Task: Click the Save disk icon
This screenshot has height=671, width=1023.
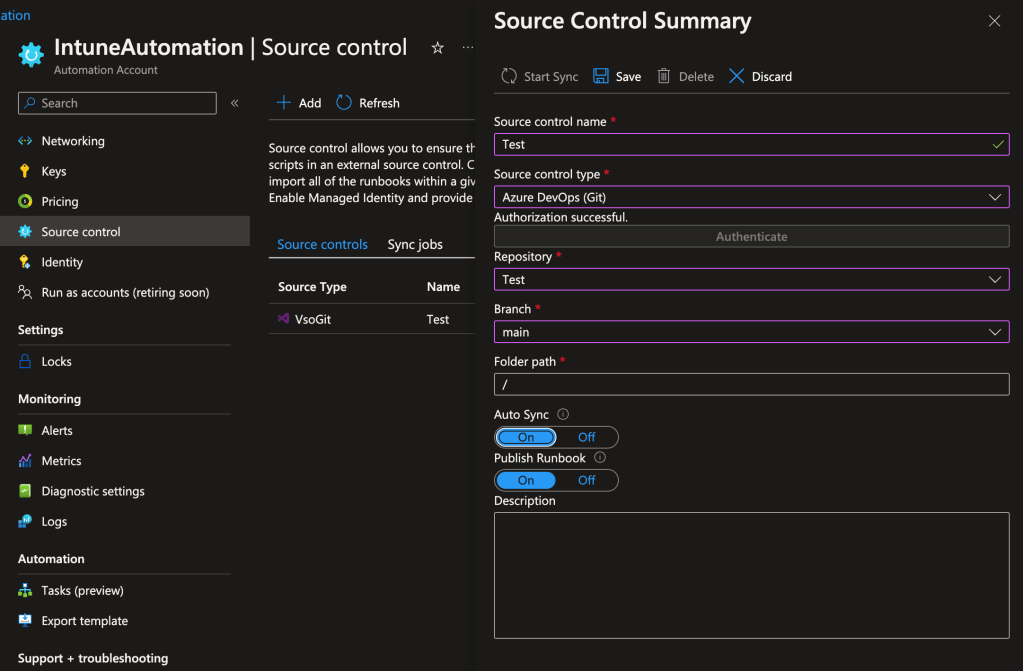Action: point(601,76)
